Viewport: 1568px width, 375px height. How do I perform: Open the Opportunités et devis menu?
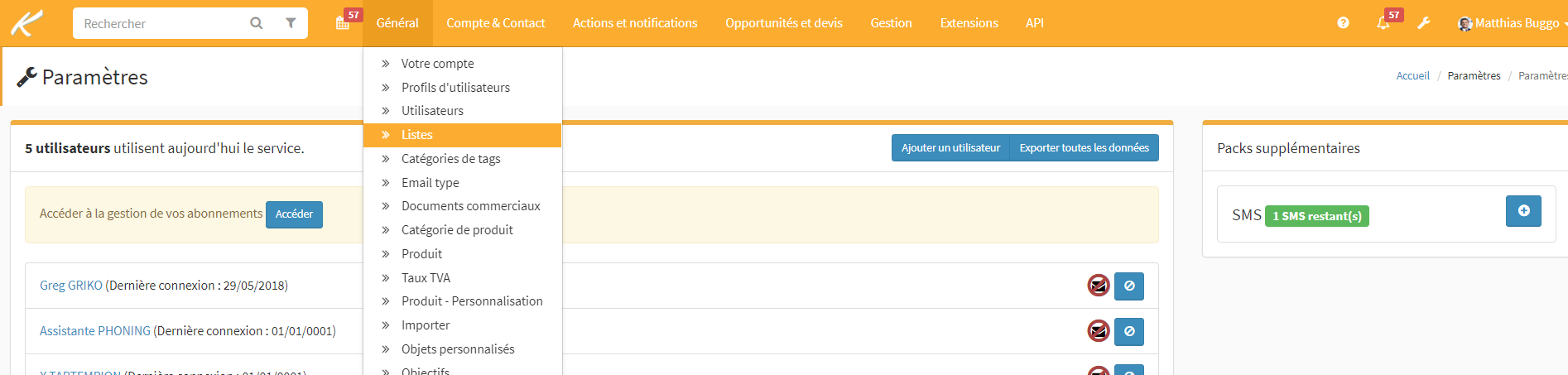pos(784,23)
